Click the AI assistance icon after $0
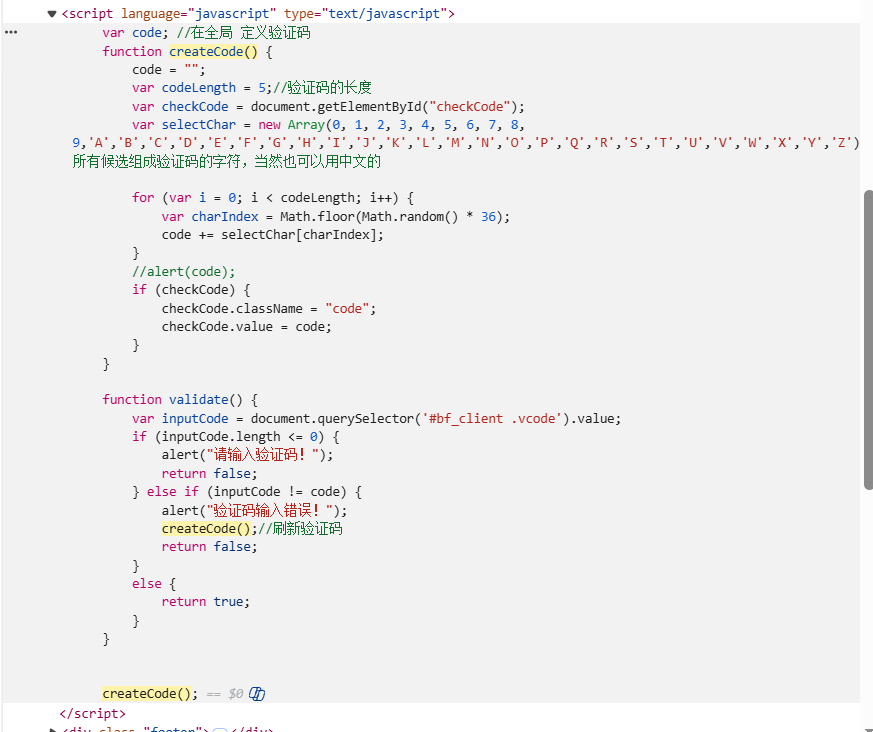The height and width of the screenshot is (732, 873). (257, 694)
